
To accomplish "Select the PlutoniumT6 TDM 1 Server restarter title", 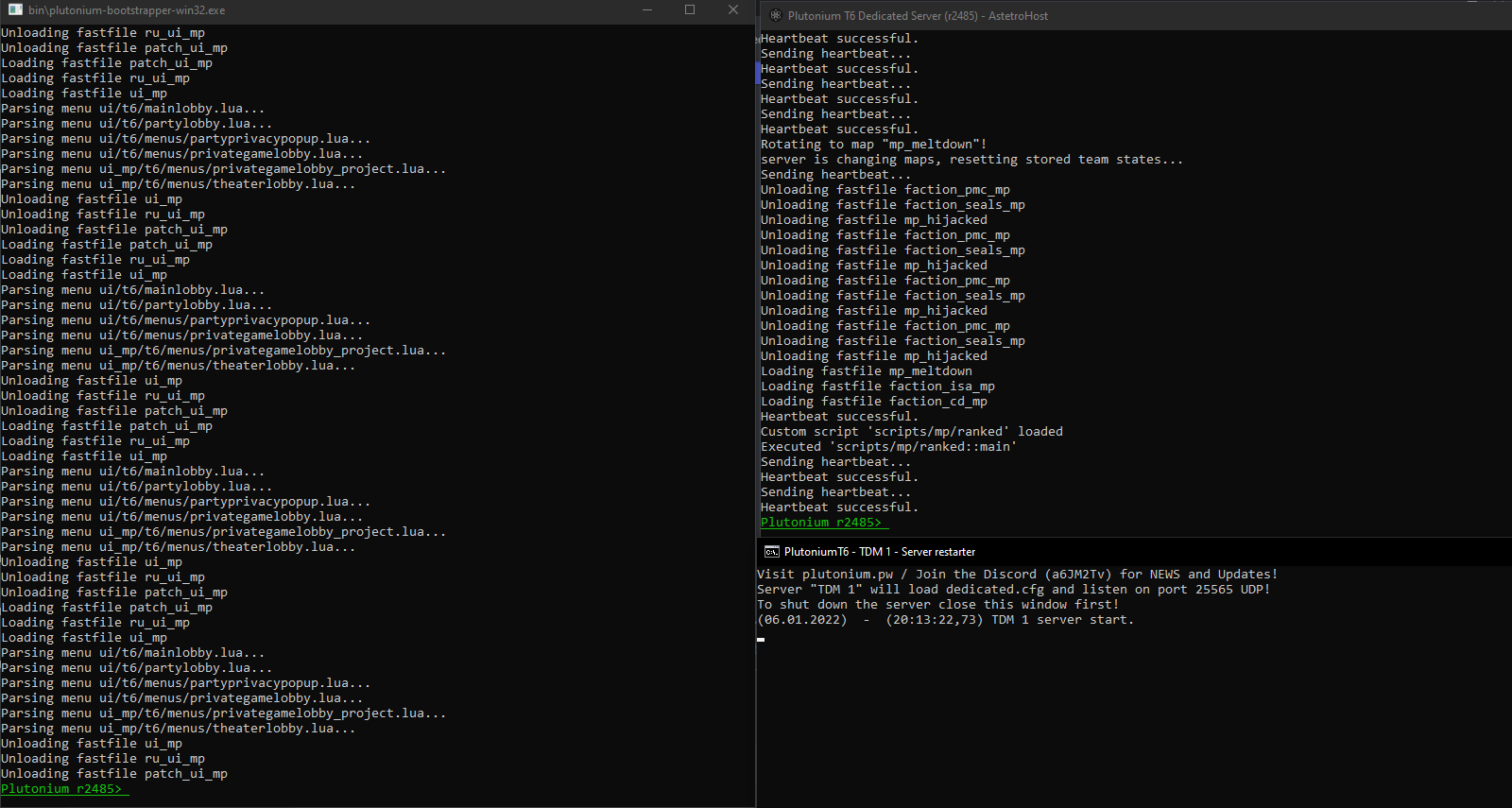I will pos(879,552).
